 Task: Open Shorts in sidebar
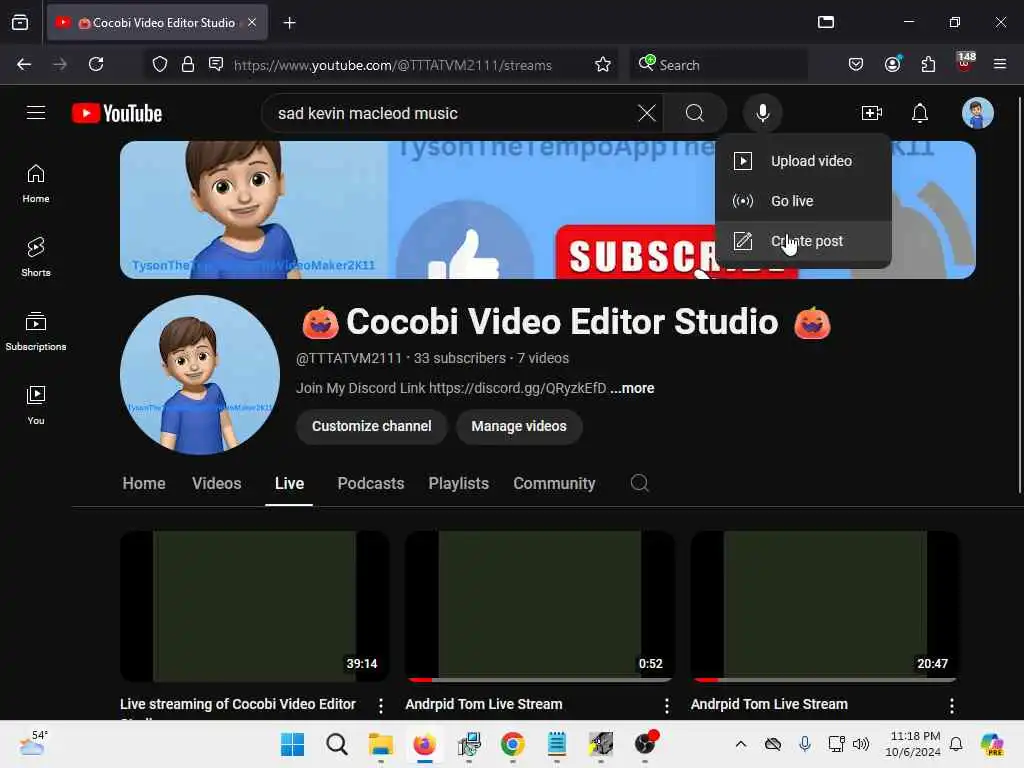pos(36,257)
